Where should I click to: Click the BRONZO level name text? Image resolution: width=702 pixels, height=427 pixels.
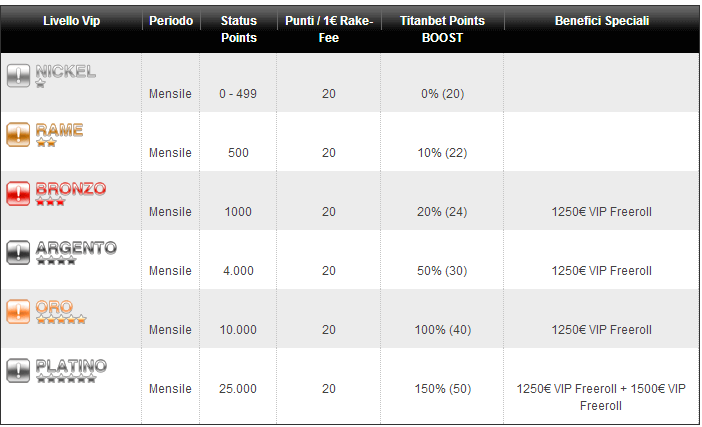click(71, 188)
